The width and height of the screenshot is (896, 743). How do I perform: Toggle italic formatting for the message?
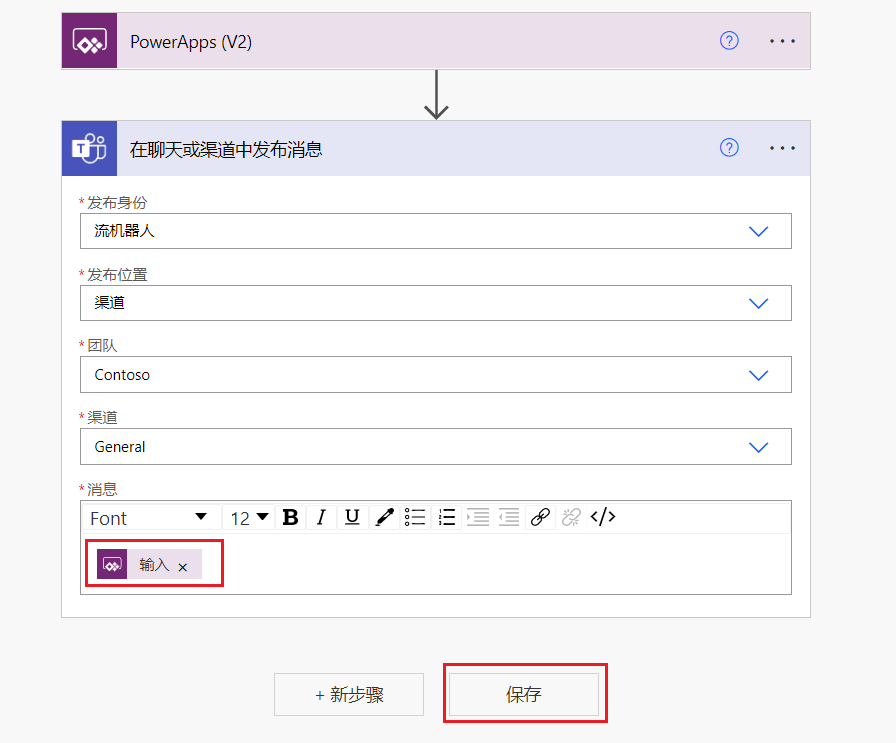320,517
